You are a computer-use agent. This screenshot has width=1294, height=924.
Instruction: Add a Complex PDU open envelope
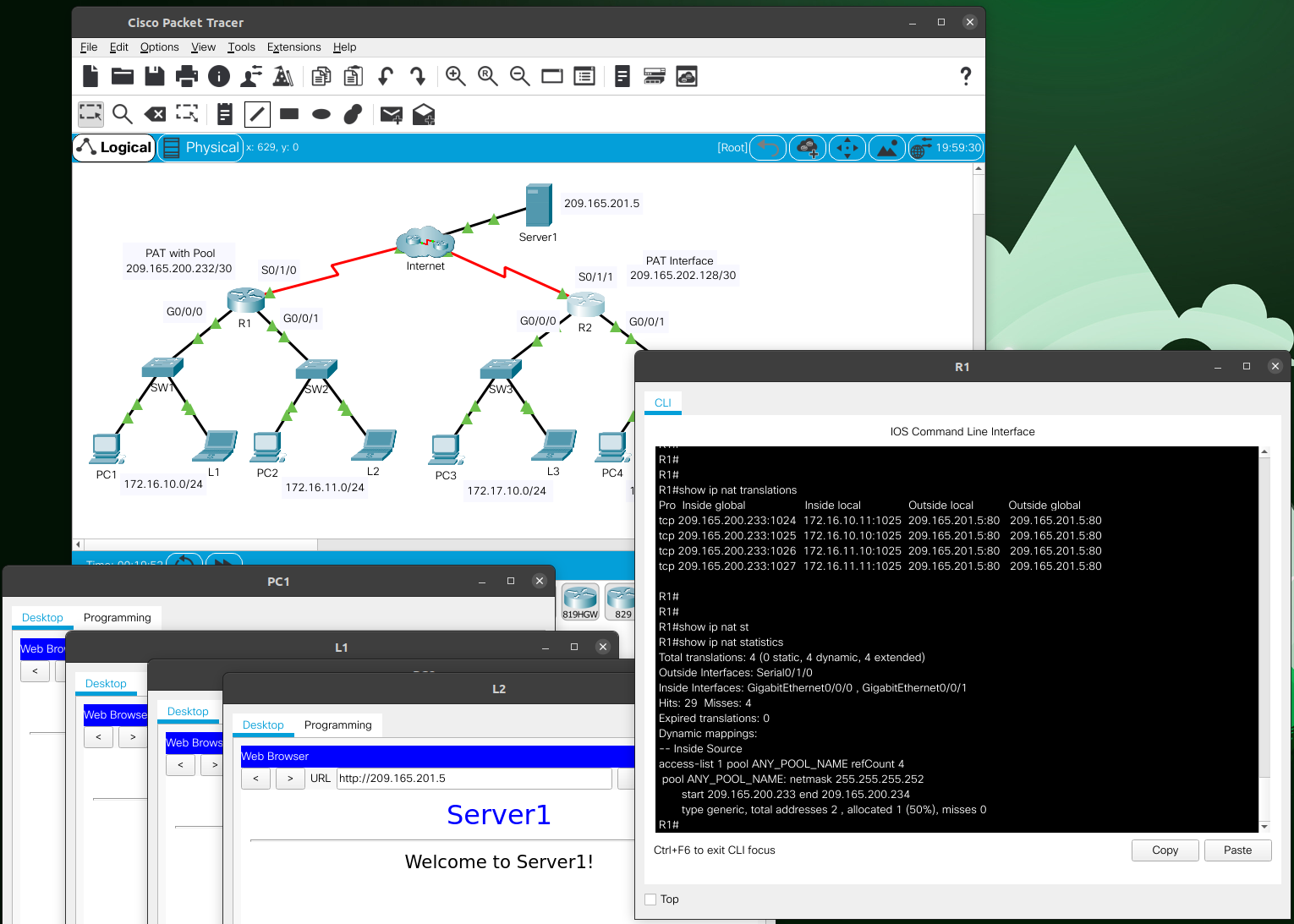[424, 115]
